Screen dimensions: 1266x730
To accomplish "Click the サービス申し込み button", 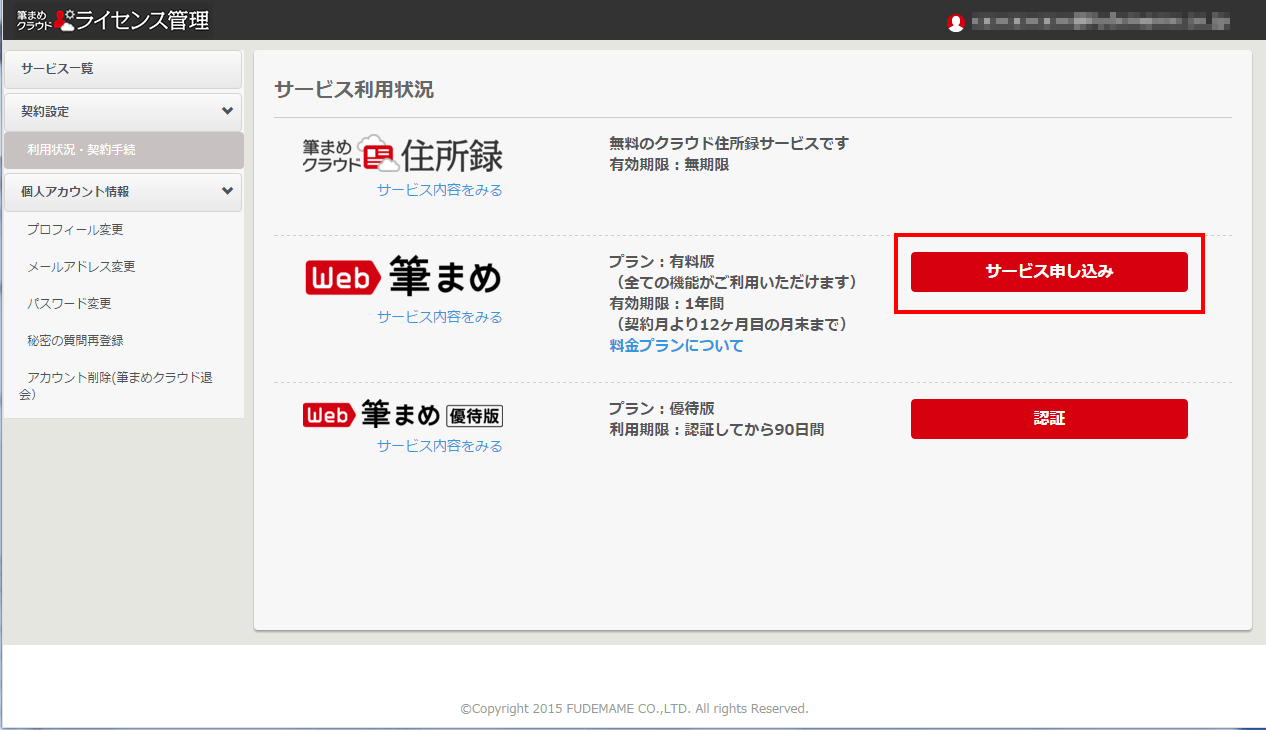I will coord(1049,272).
